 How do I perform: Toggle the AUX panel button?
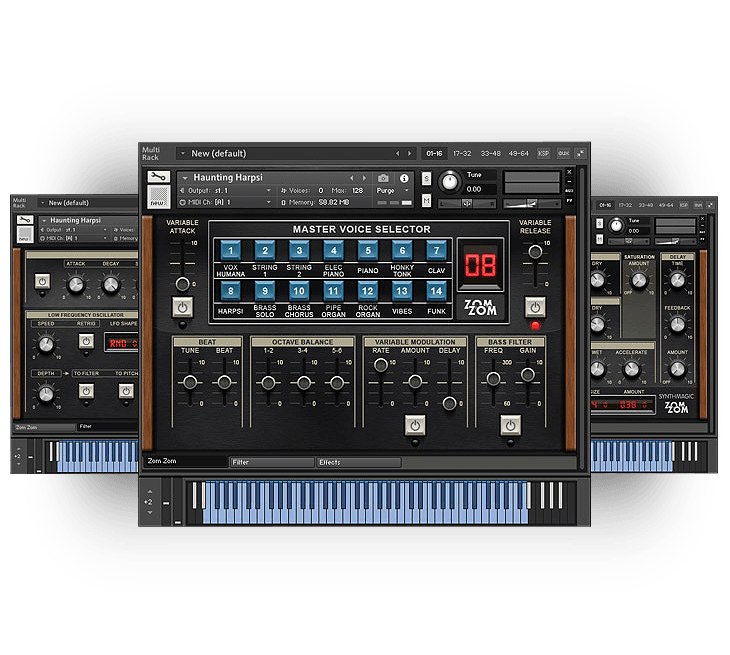click(x=563, y=153)
